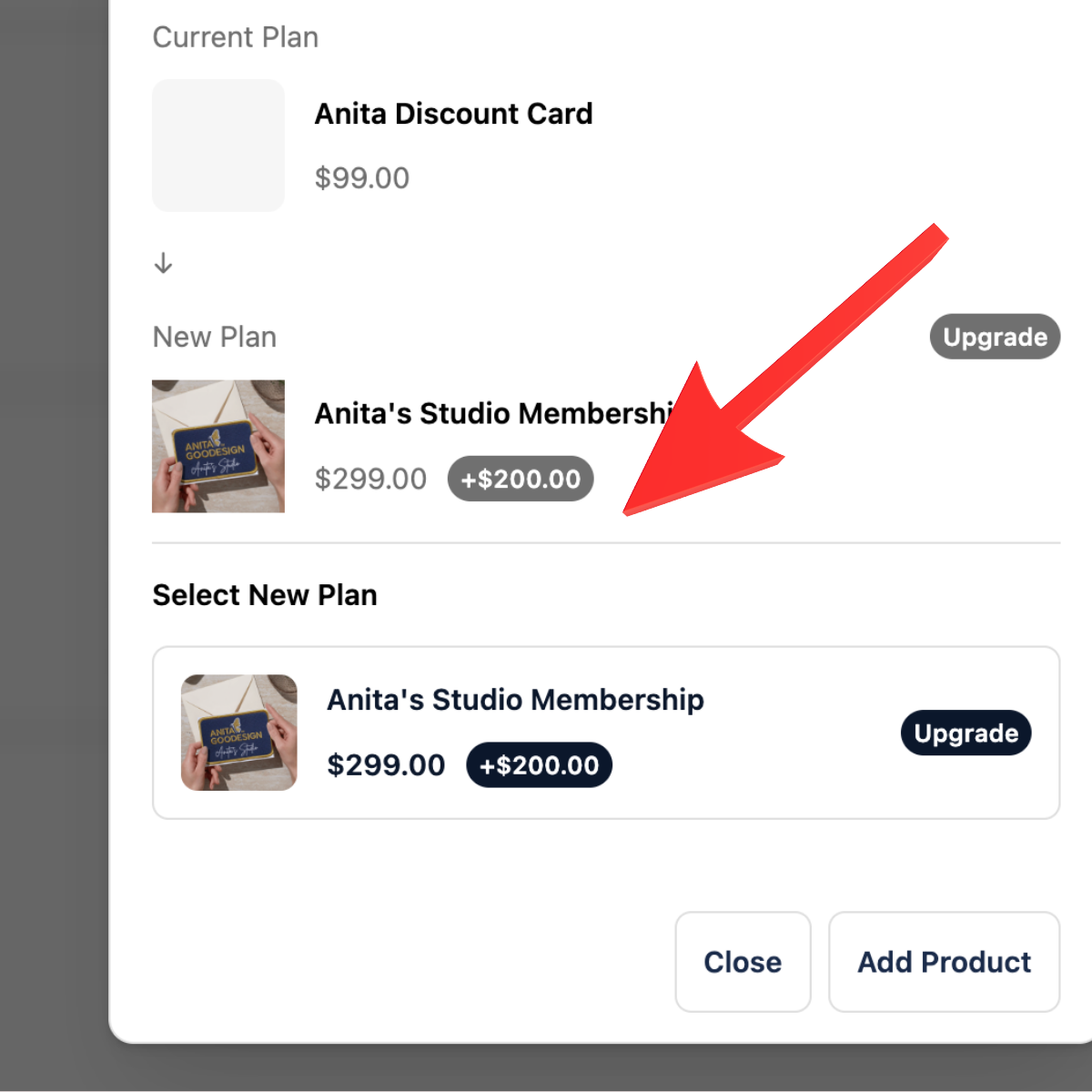Click the Add Product button
1092x1092 pixels.
point(945,962)
